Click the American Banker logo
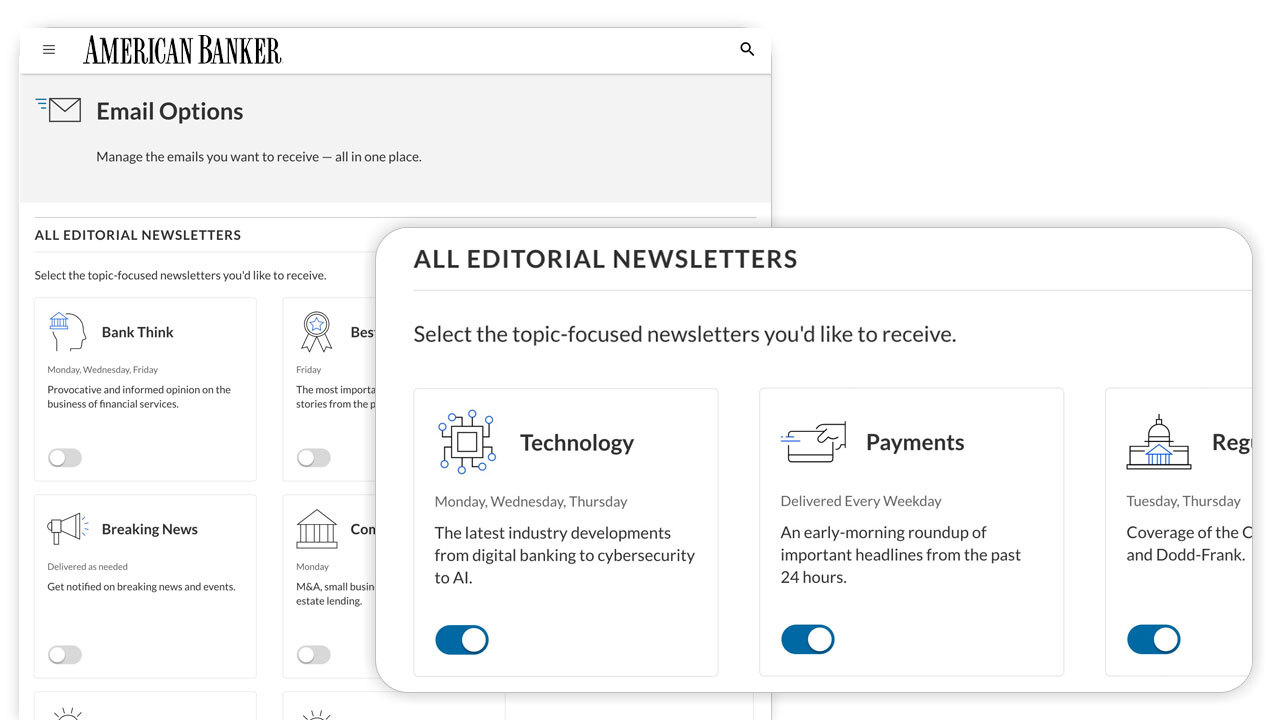The image size is (1280, 720). 182,50
